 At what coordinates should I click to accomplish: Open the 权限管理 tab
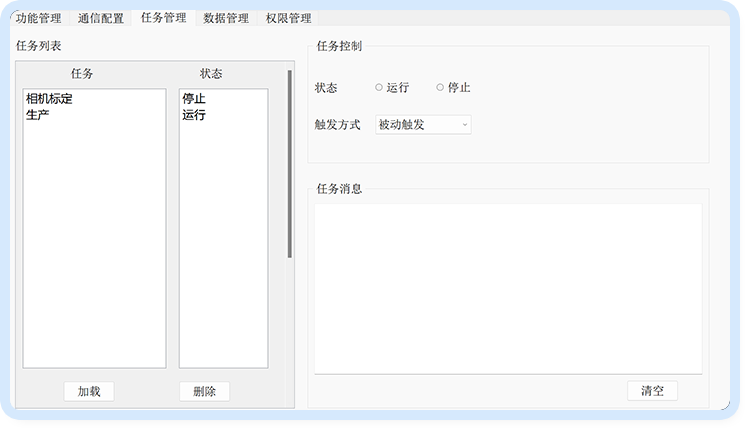tap(288, 18)
